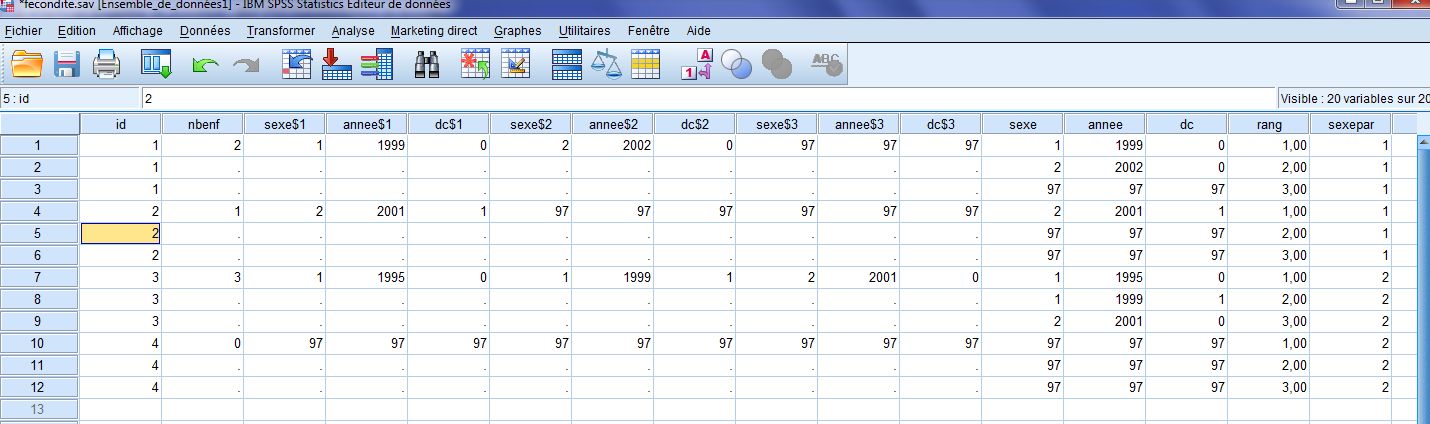Open the Fenêtre menu
Viewport: 1430px width, 424px height.
(649, 31)
